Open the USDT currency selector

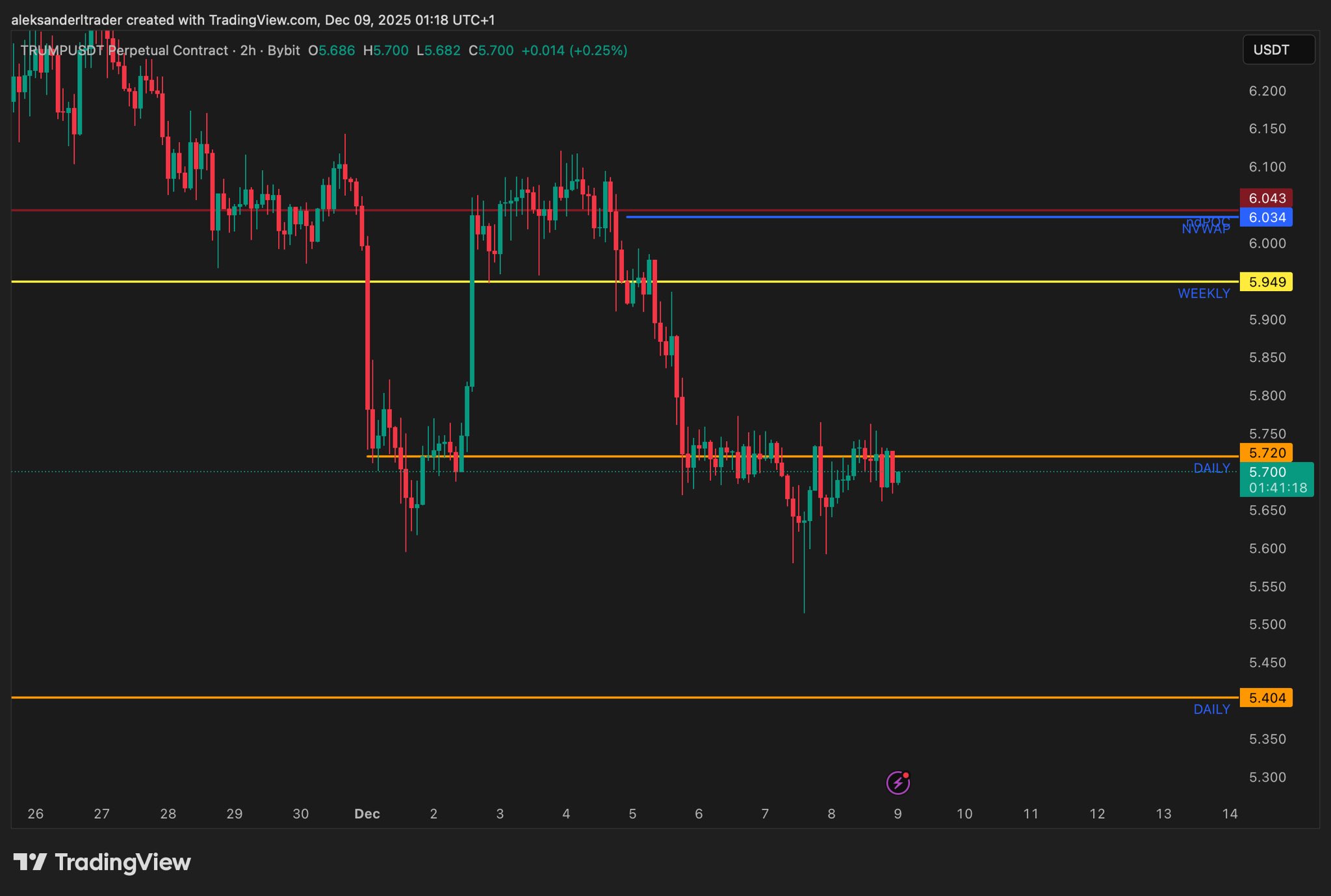coord(1278,50)
